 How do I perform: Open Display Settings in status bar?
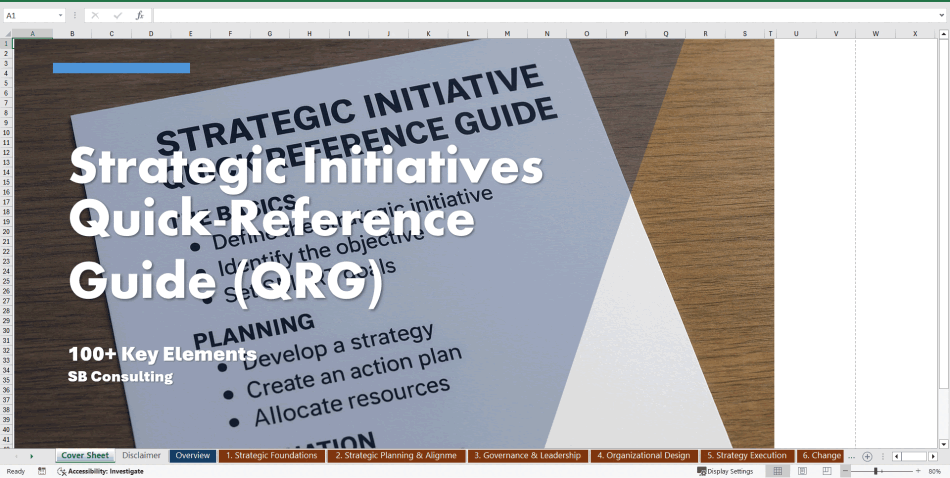click(x=725, y=471)
